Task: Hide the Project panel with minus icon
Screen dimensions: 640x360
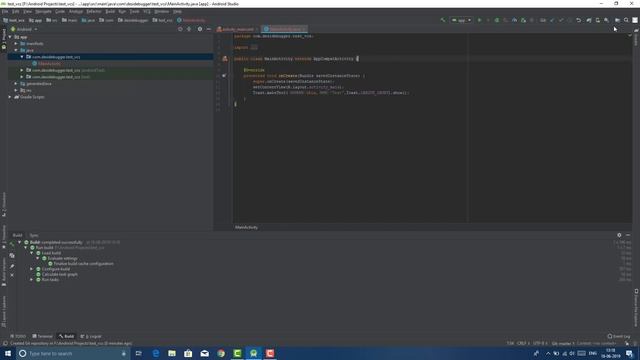Action: (x=209, y=29)
